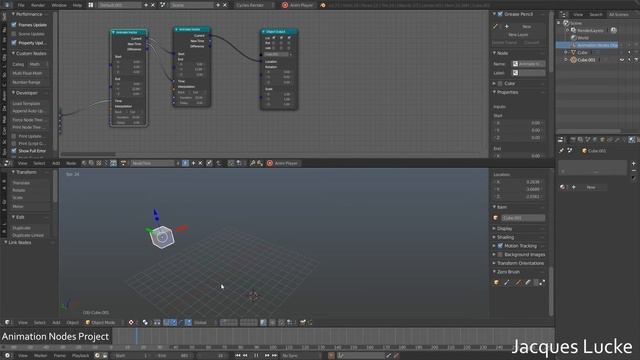Toggle the Background Images checkbox
The image size is (640, 360).
(x=500, y=255)
